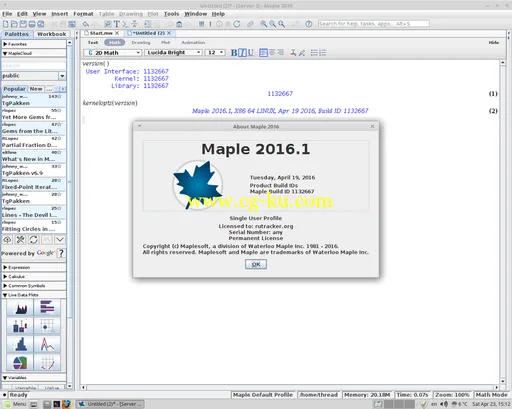The width and height of the screenshot is (512, 409).
Task: Toggle Underline formatting
Action: (251, 53)
